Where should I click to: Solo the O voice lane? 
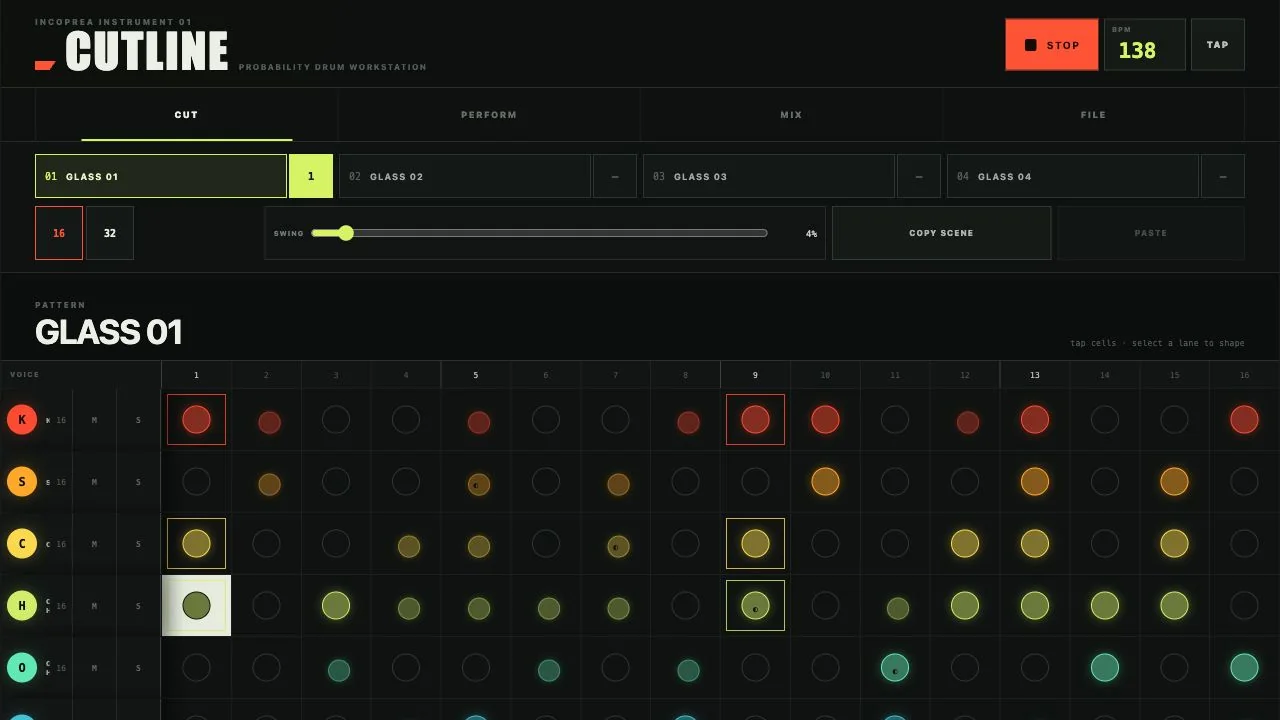tap(138, 668)
